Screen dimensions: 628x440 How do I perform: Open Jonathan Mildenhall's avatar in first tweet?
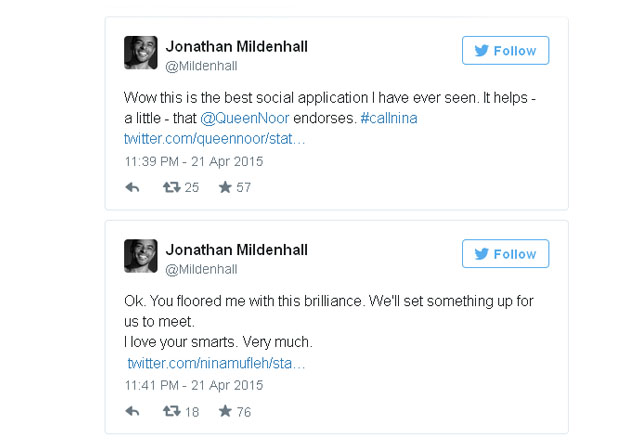pos(141,52)
